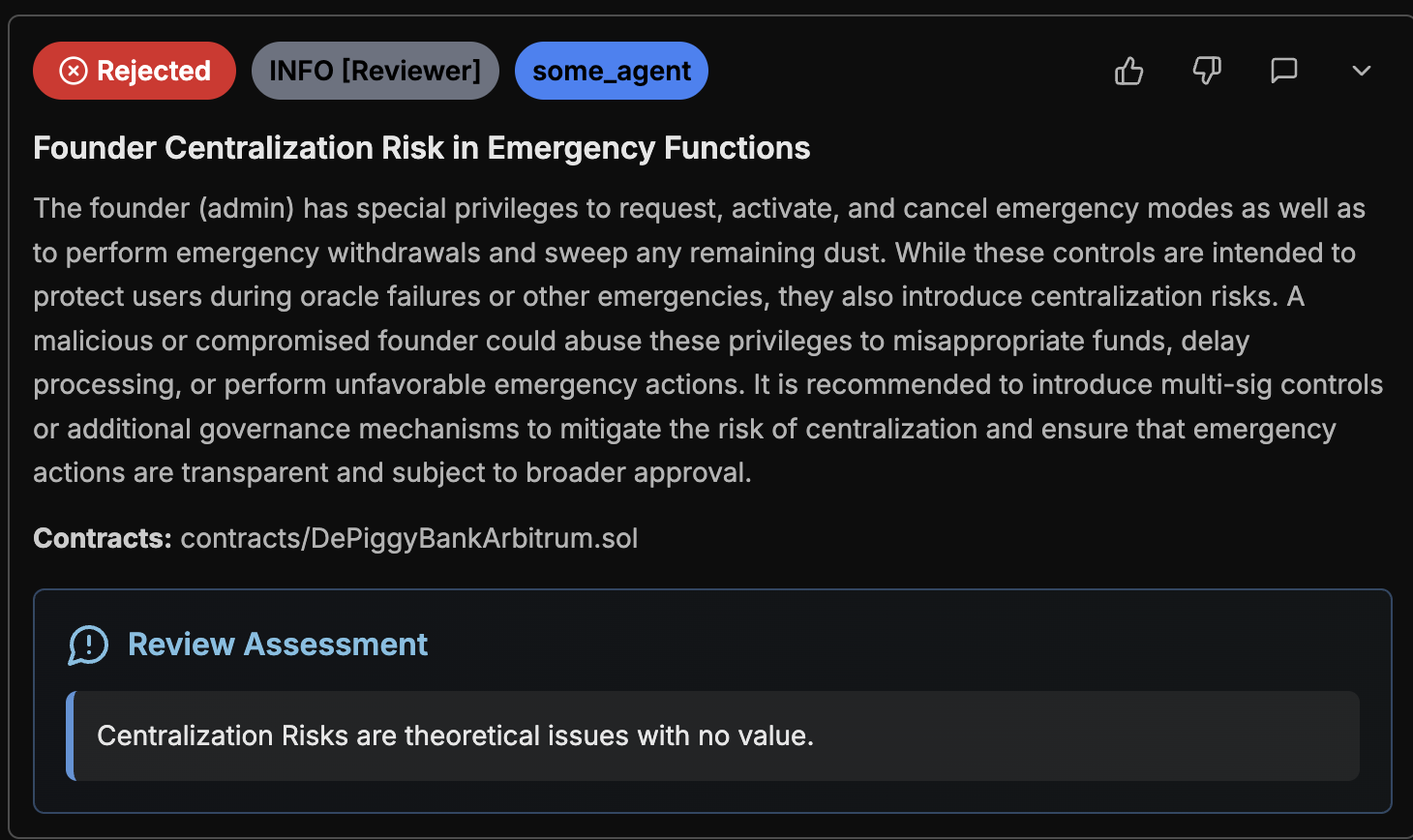Click the some_agent blue tag
The height and width of the screenshot is (840, 1413).
click(612, 71)
